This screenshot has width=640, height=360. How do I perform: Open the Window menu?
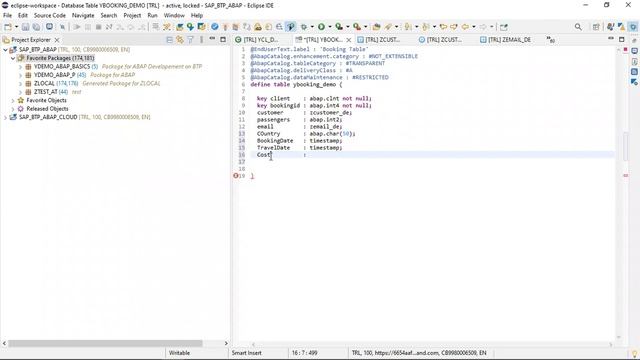[x=174, y=15]
